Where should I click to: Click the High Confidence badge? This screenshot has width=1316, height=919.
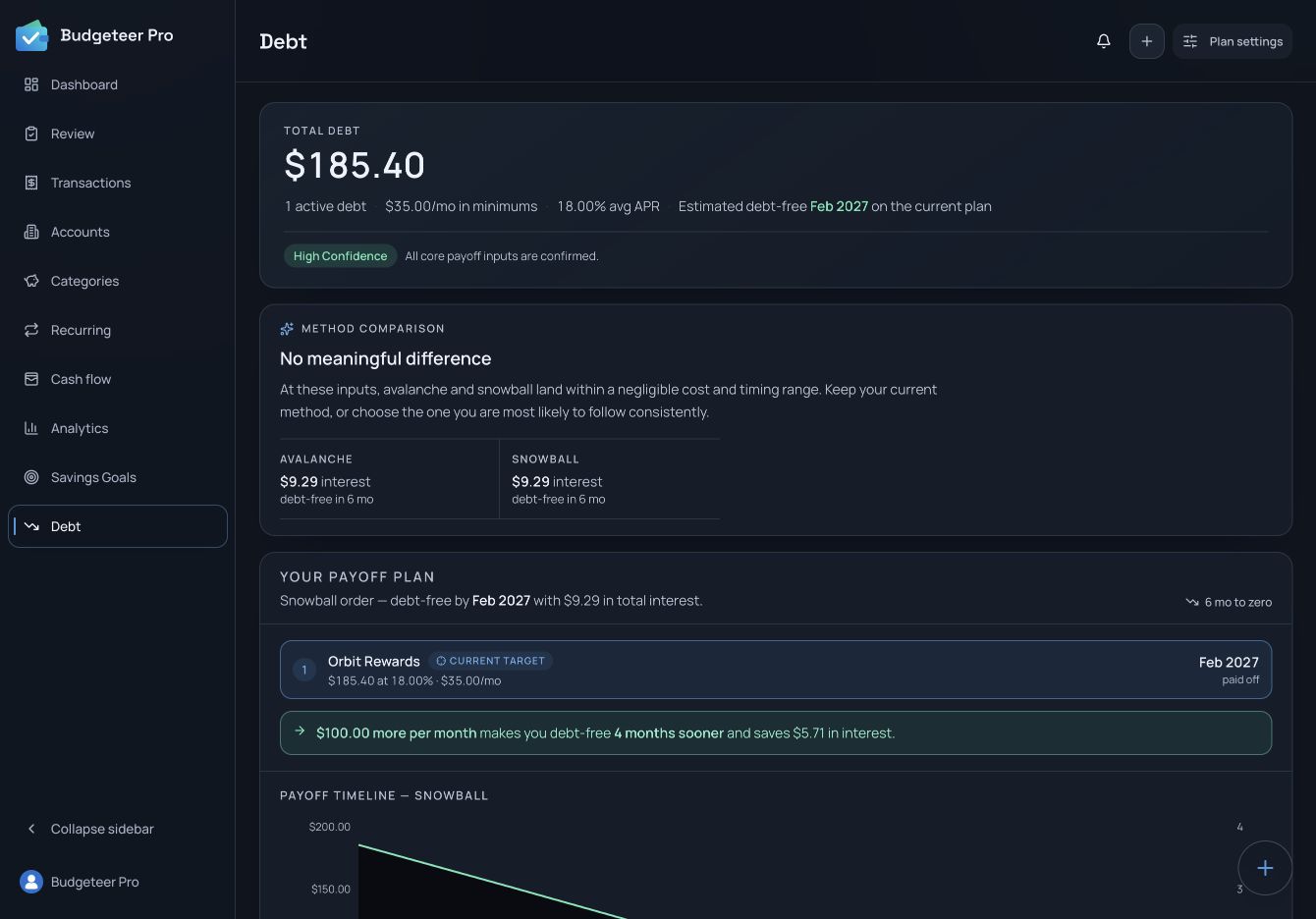tap(341, 256)
